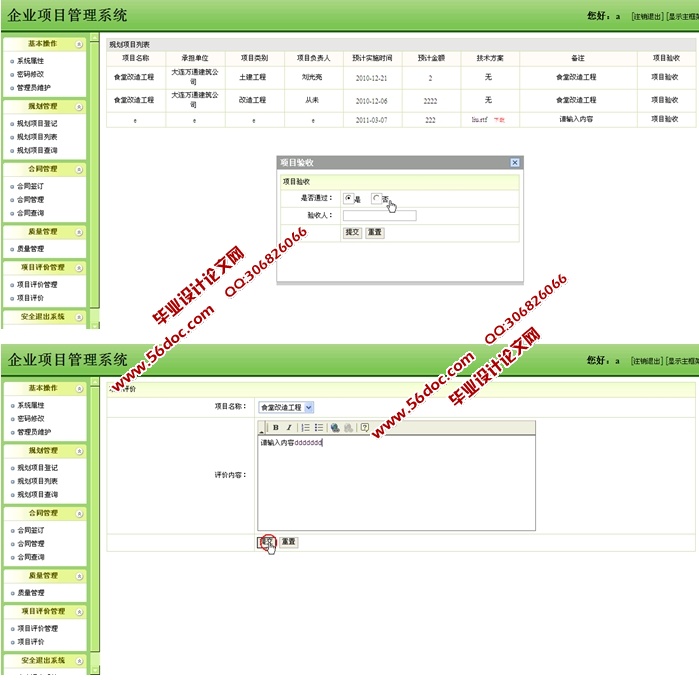Viewport: 699px width, 680px height.
Task: Collapse 基本操作 section in the lower screenshot sidebar
Action: tap(79, 388)
